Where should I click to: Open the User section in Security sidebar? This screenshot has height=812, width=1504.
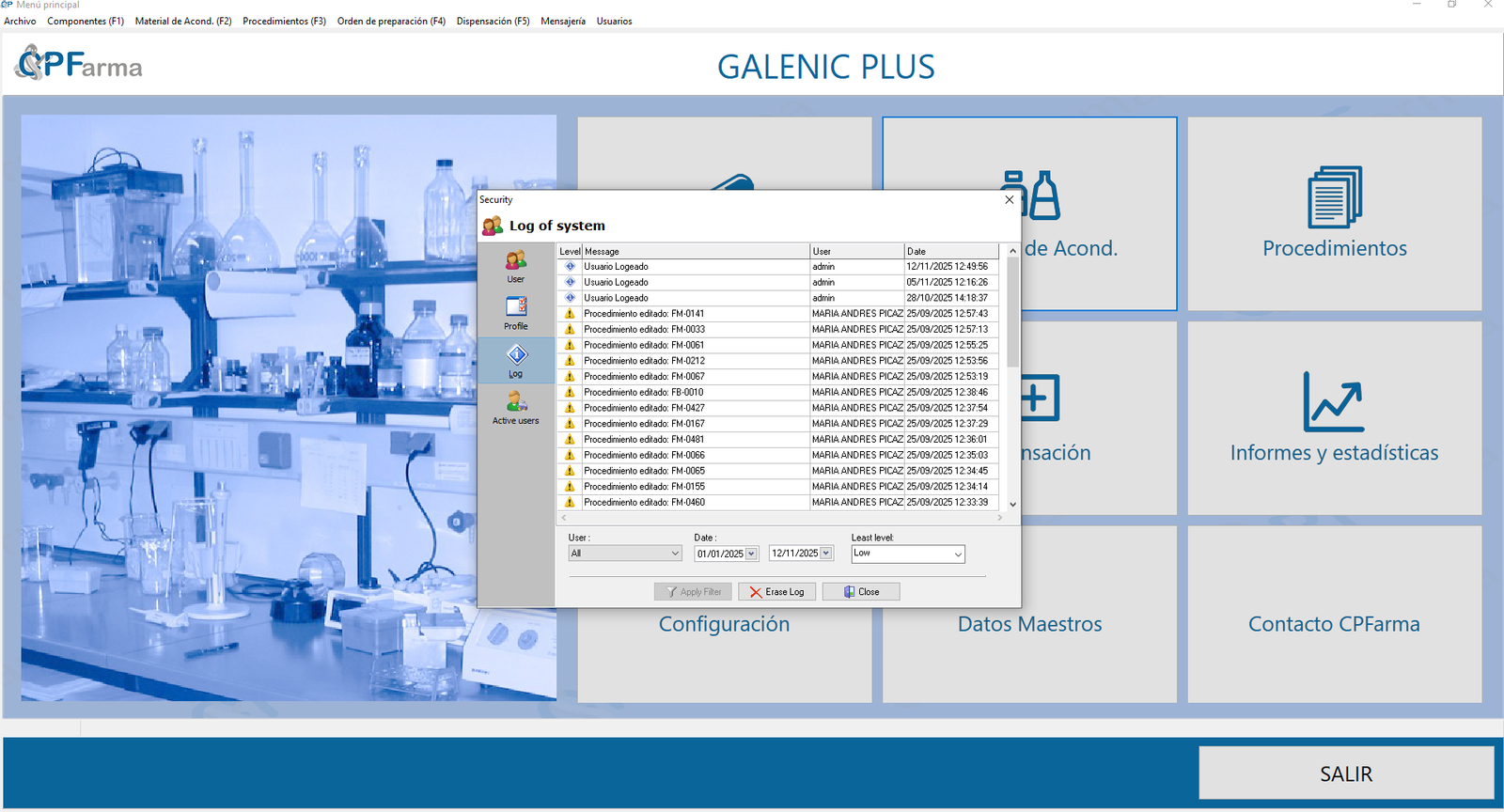(x=515, y=265)
